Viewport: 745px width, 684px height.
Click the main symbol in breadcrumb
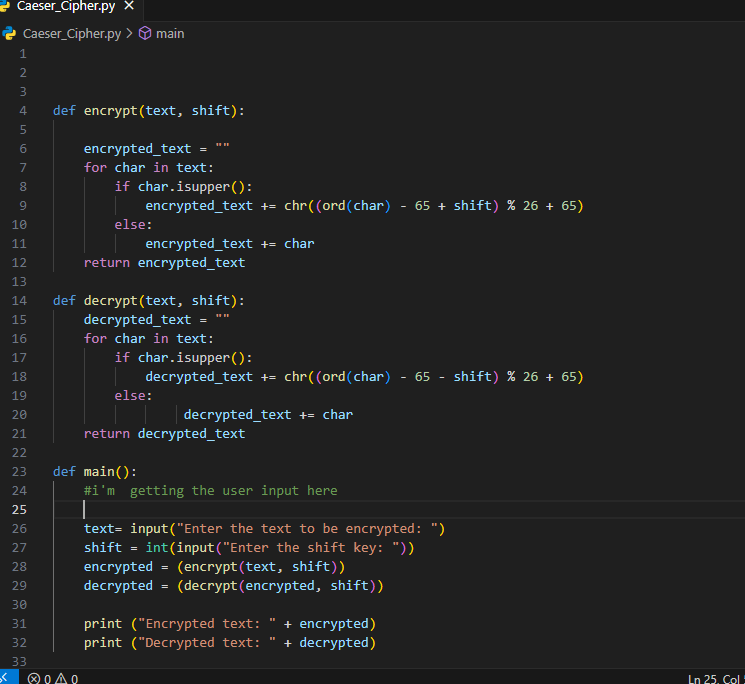[x=170, y=34]
